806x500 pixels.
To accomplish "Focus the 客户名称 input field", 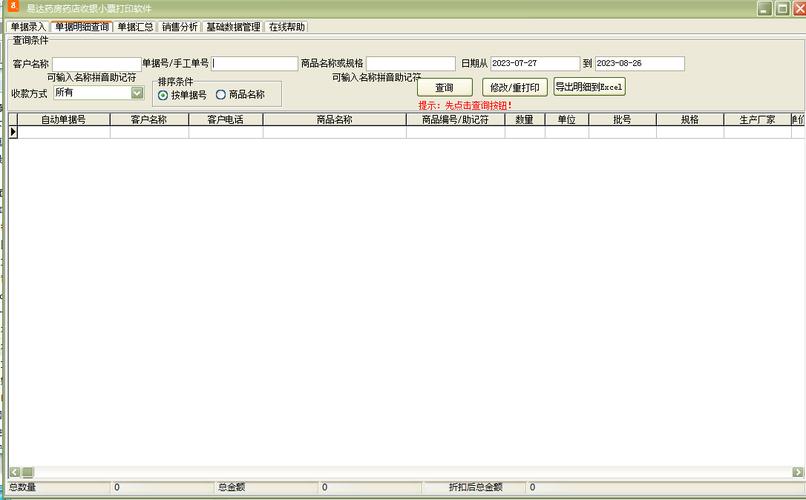I will tap(97, 64).
